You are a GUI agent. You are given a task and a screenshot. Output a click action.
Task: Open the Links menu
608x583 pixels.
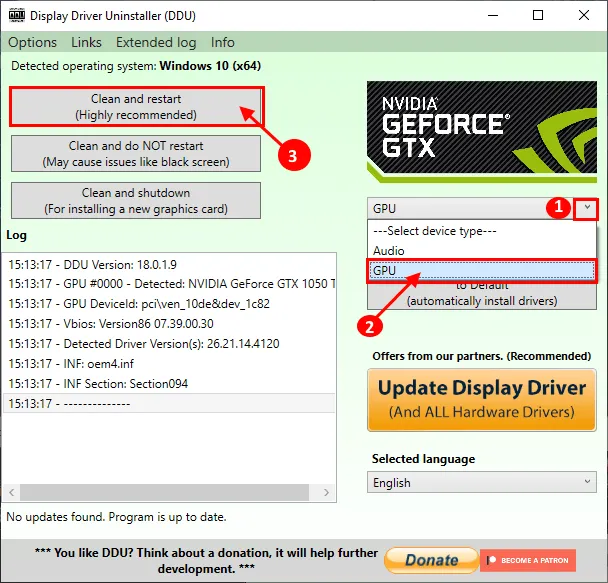coord(86,42)
